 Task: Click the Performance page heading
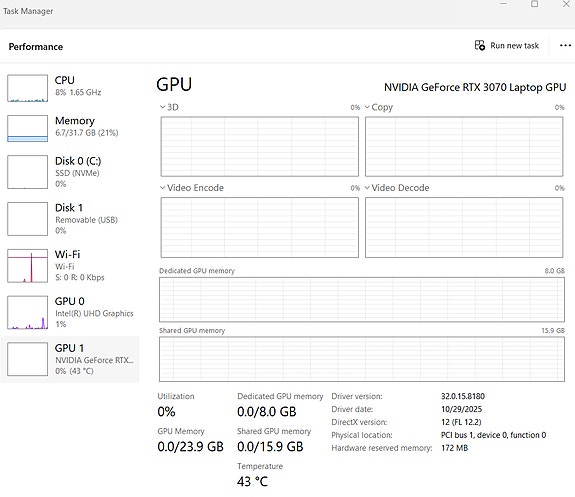(36, 47)
